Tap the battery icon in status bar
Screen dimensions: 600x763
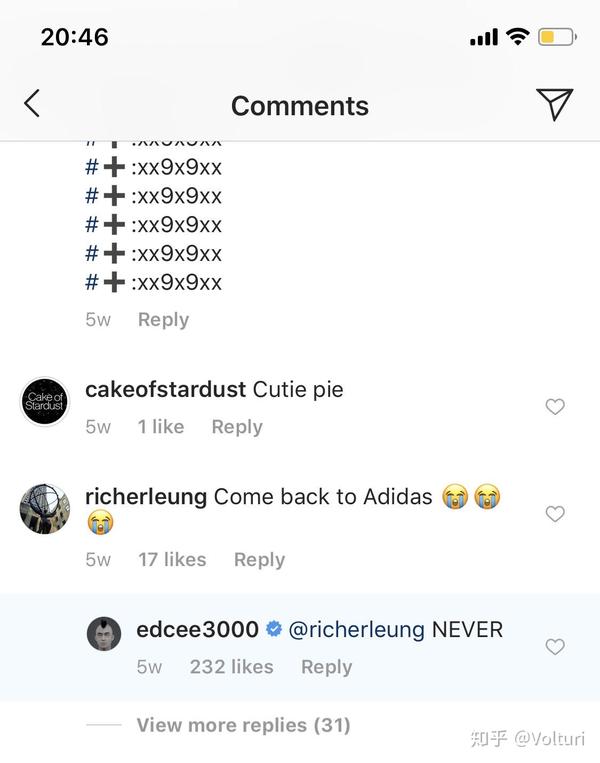point(556,37)
